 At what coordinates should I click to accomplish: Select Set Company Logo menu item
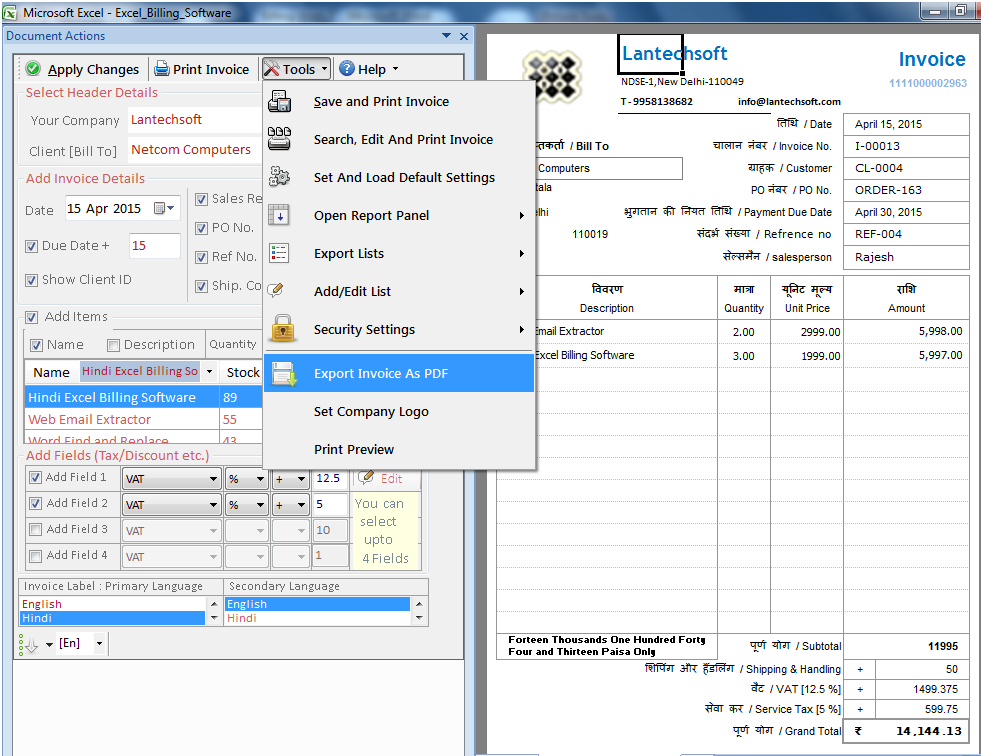pyautogui.click(x=399, y=411)
